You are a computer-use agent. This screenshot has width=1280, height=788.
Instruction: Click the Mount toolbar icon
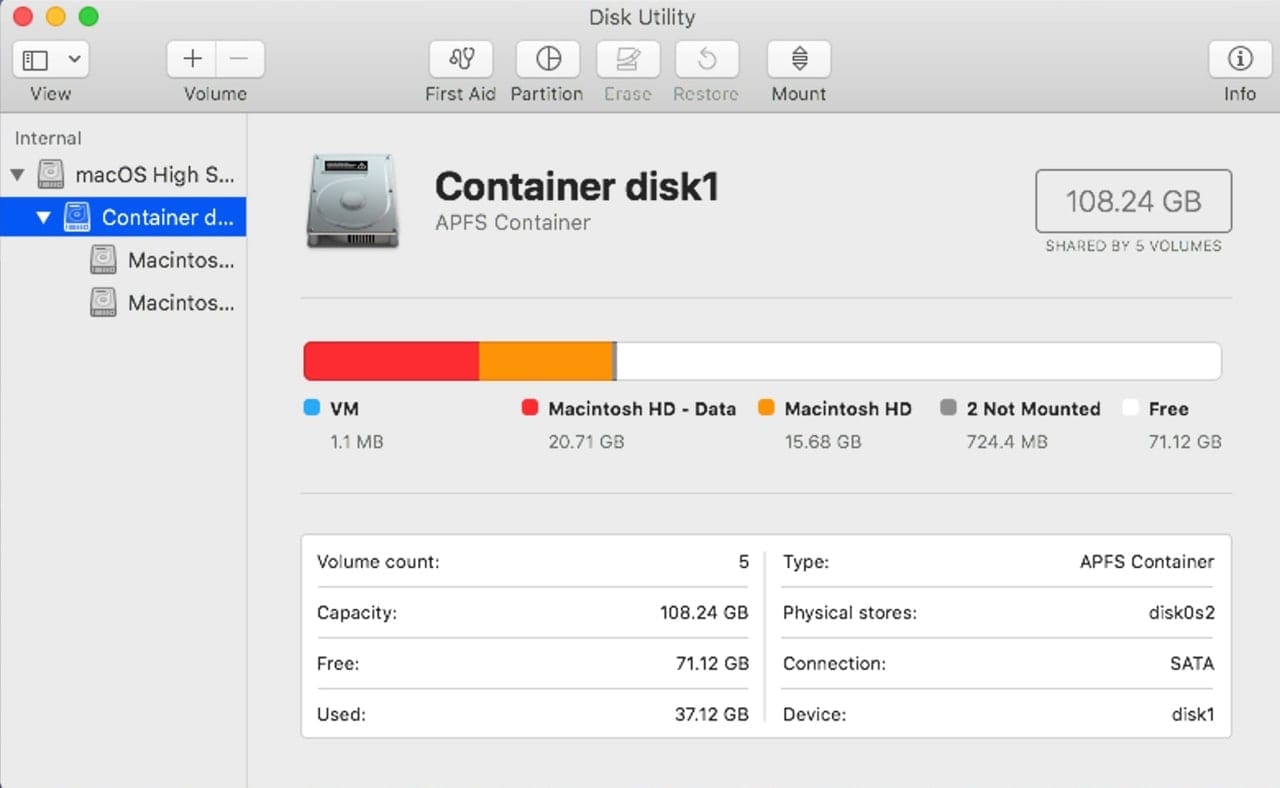coord(798,60)
